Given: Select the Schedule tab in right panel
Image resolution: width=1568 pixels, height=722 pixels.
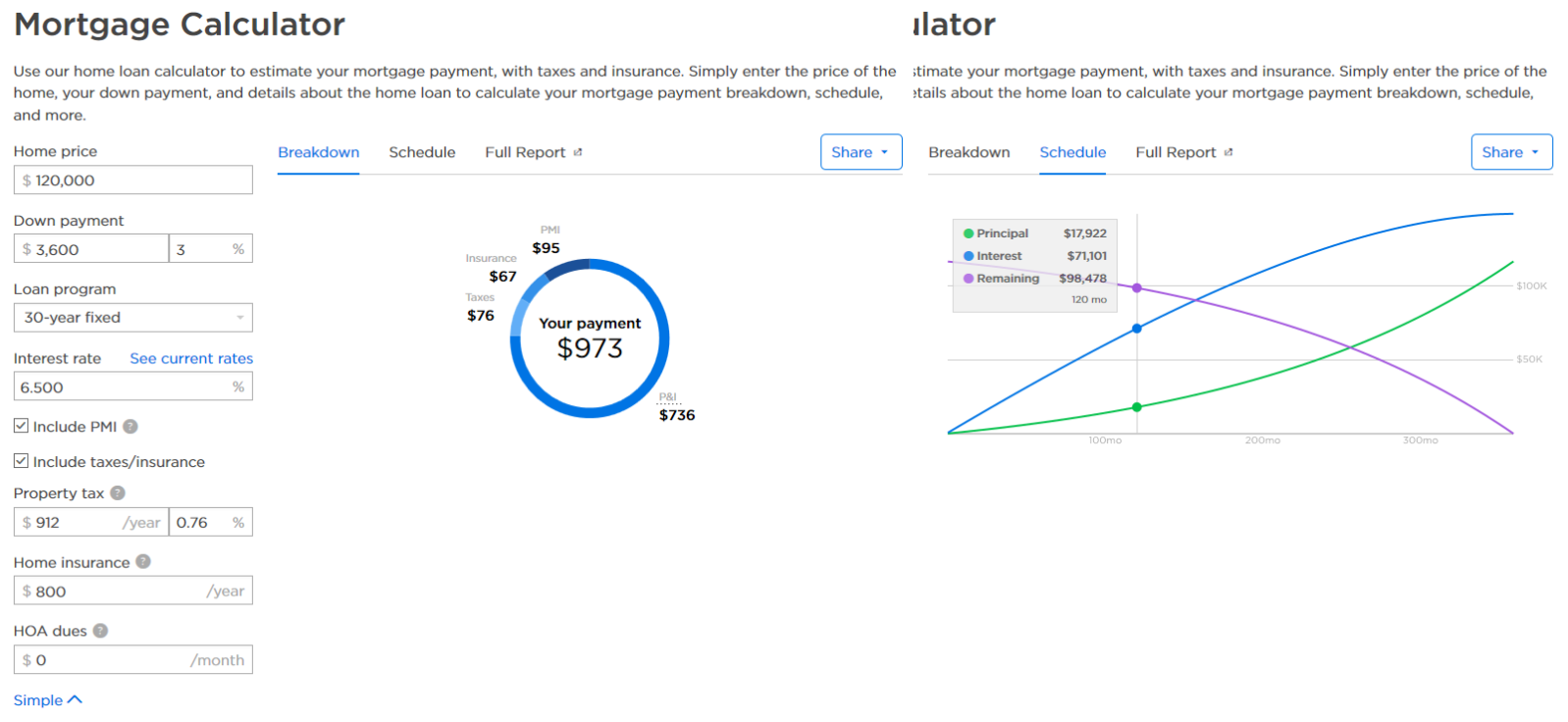Looking at the screenshot, I should 1072,152.
